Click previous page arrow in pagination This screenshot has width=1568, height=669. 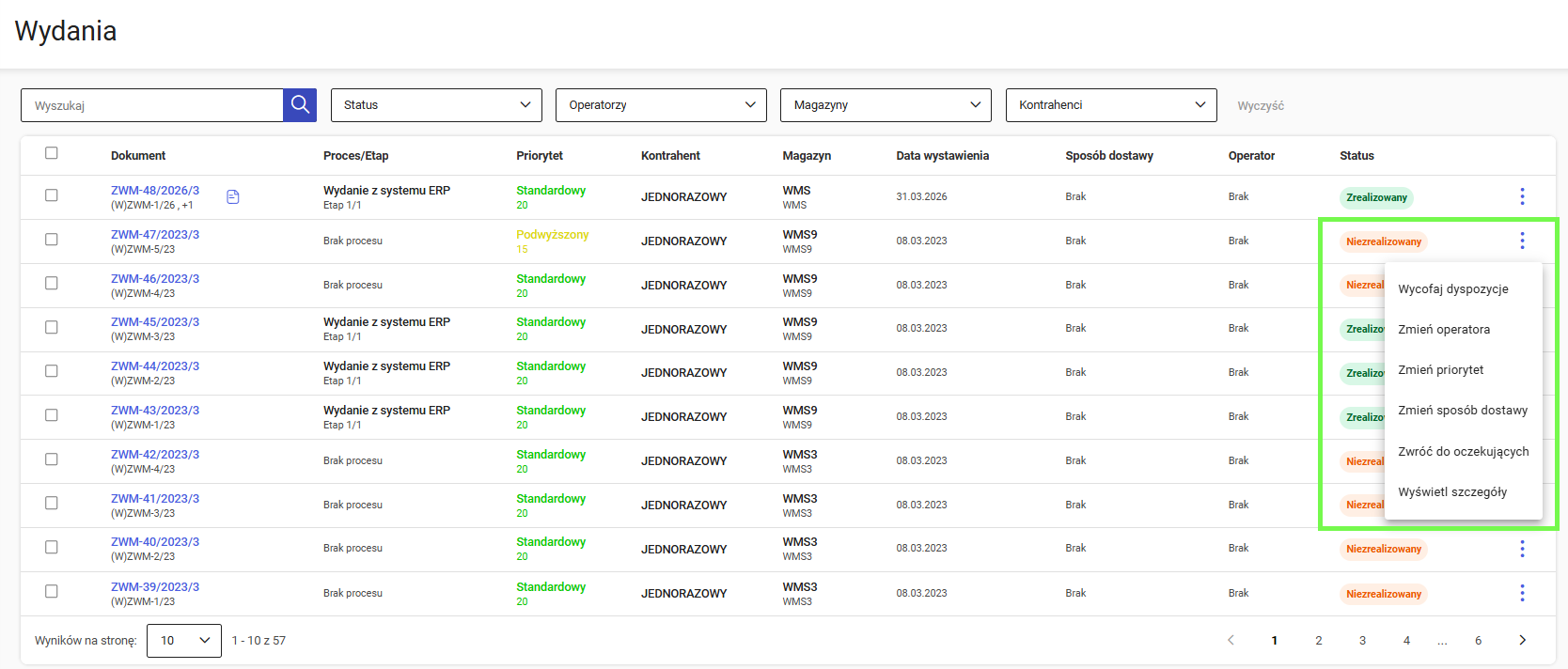[x=1231, y=640]
